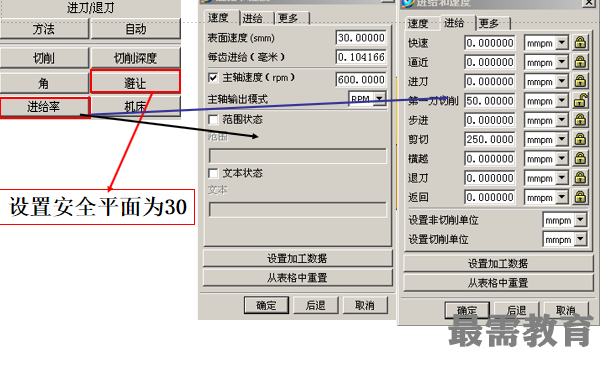
Task: Edit 进刀 feed value field
Action: 490,81
